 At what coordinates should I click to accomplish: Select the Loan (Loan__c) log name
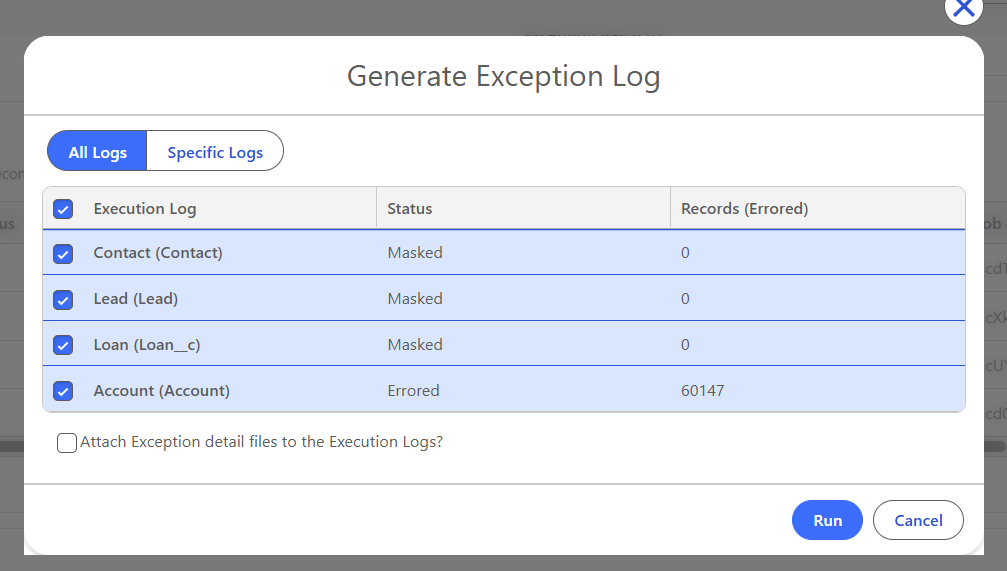click(x=147, y=345)
